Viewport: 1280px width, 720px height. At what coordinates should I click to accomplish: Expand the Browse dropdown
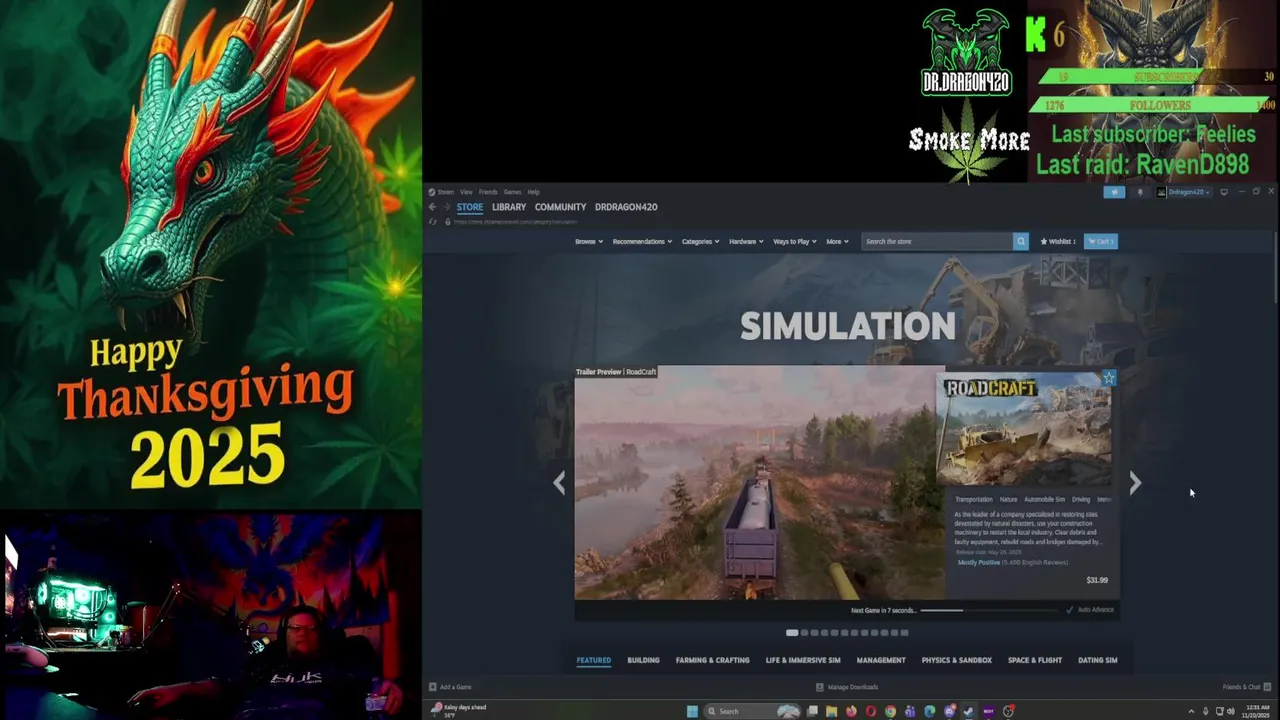[x=589, y=241]
